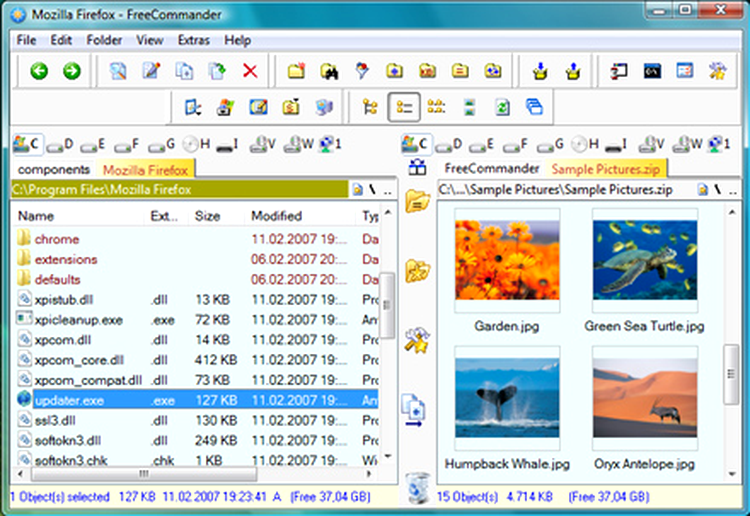
Task: Click the gift box icon in middle strip
Action: coord(418,167)
